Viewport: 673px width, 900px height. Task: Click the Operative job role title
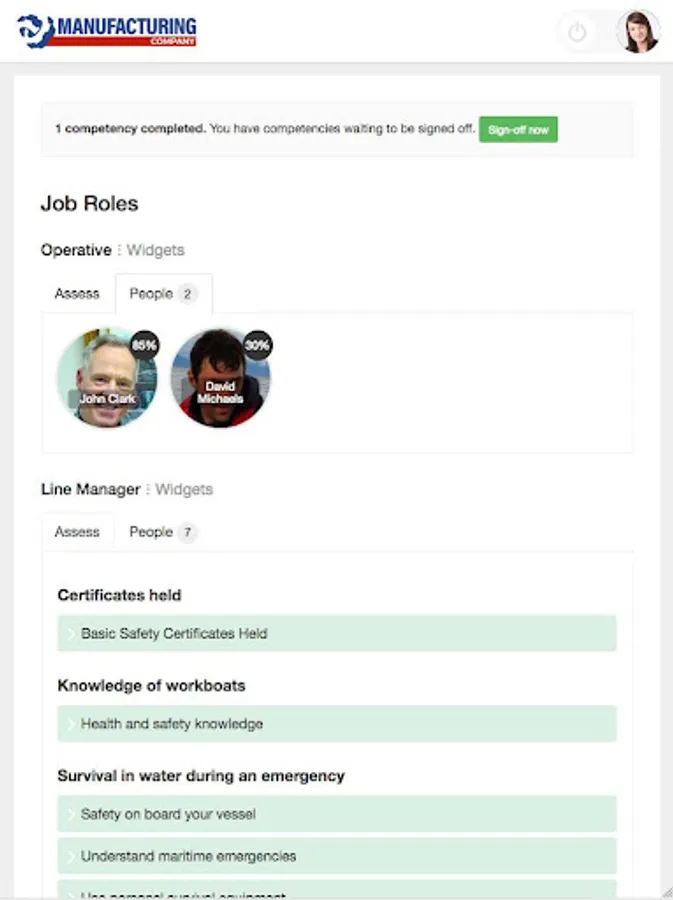(76, 250)
